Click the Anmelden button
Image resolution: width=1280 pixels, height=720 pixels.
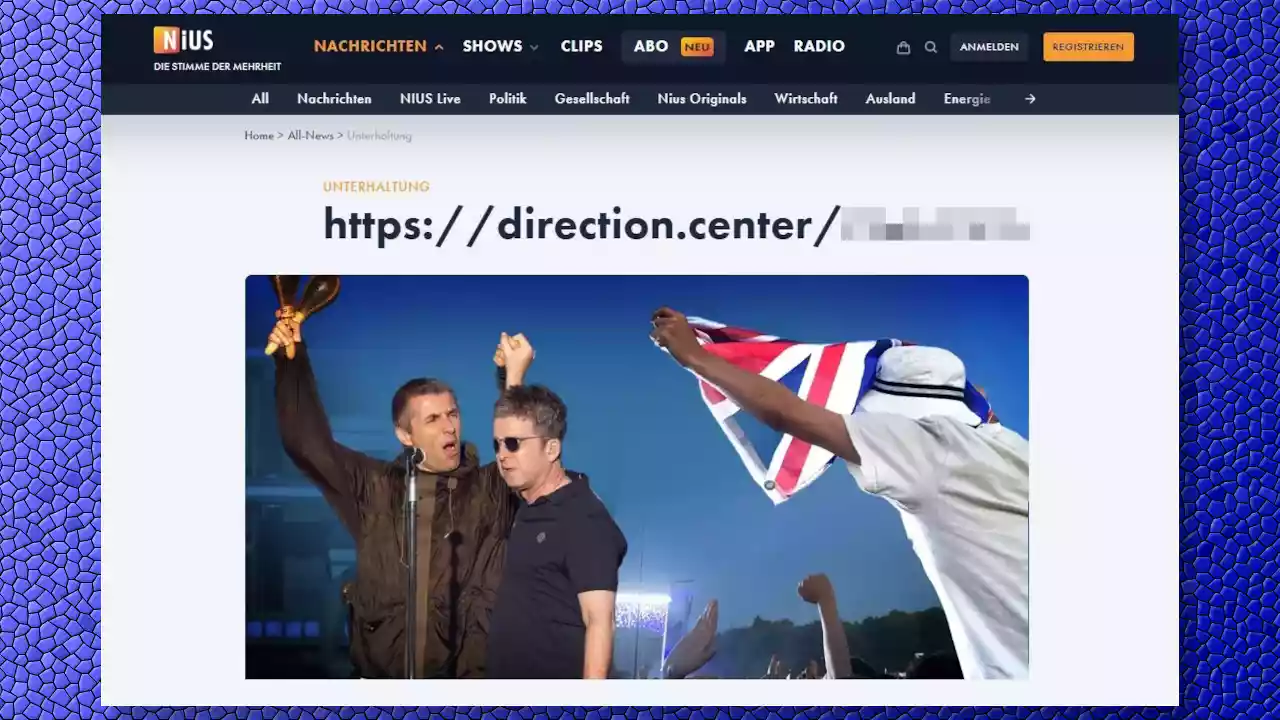pos(989,47)
